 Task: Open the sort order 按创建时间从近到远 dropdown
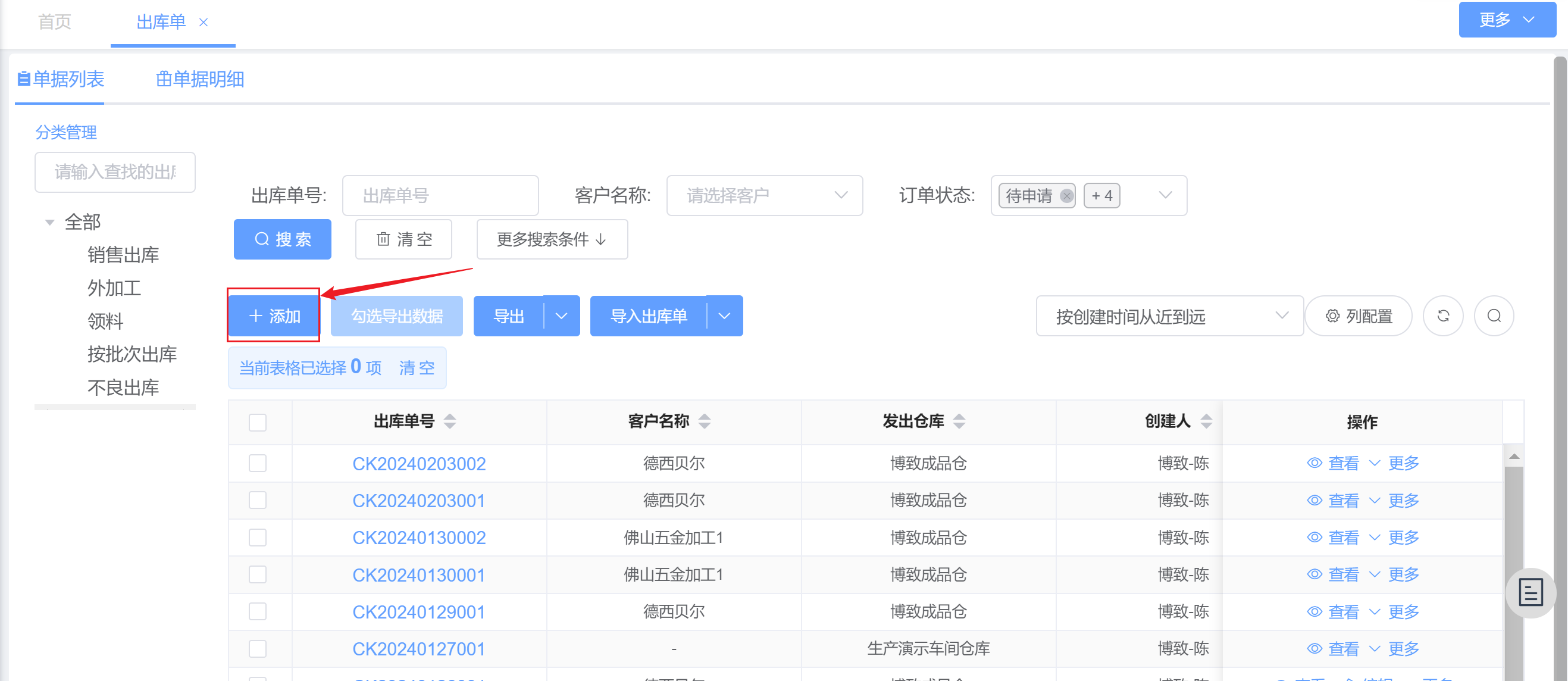[1169, 315]
